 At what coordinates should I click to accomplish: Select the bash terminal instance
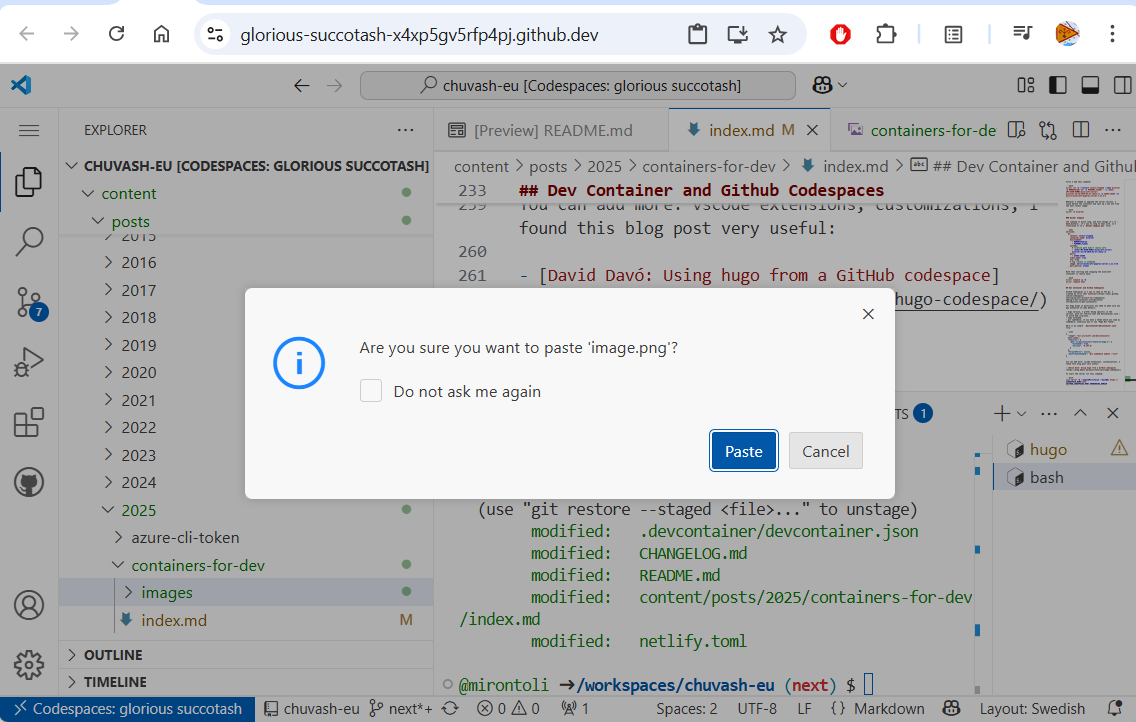(1064, 477)
